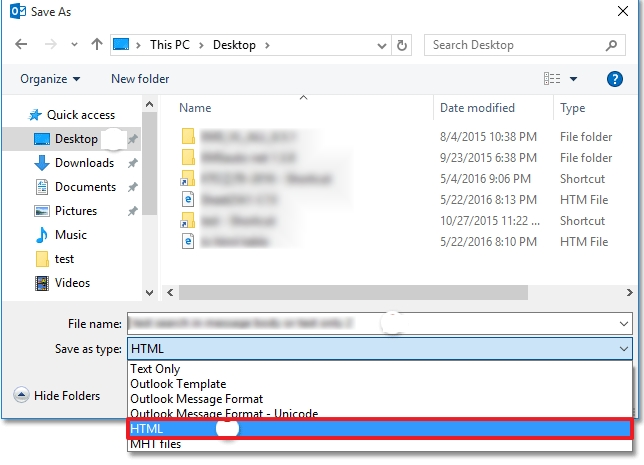Choose HTML in the type list

tap(380, 429)
